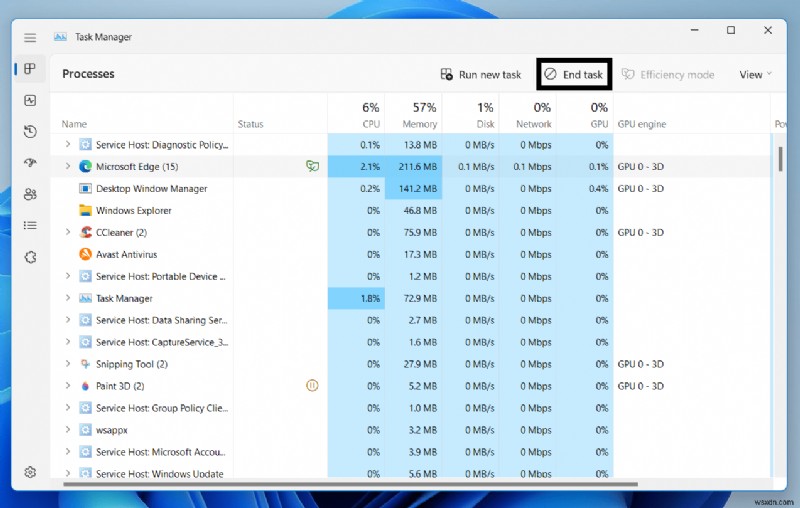The width and height of the screenshot is (800, 508).
Task: Click the Avast Antivirus icon
Action: click(x=85, y=254)
